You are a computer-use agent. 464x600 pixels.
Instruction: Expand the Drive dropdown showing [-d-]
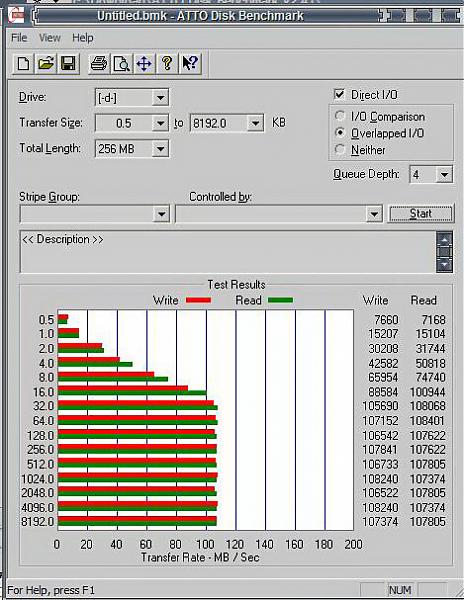point(160,98)
